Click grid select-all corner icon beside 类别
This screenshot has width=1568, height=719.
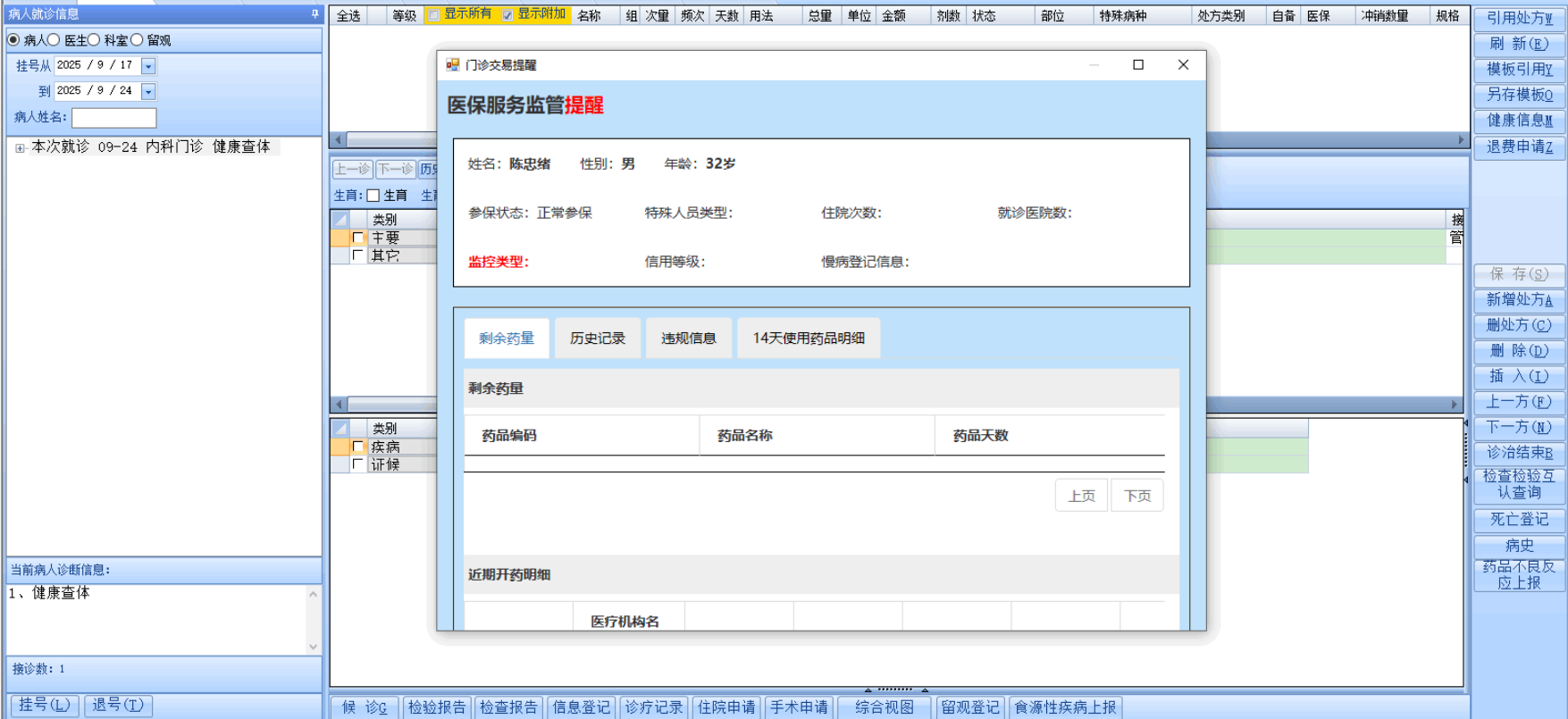pos(340,219)
